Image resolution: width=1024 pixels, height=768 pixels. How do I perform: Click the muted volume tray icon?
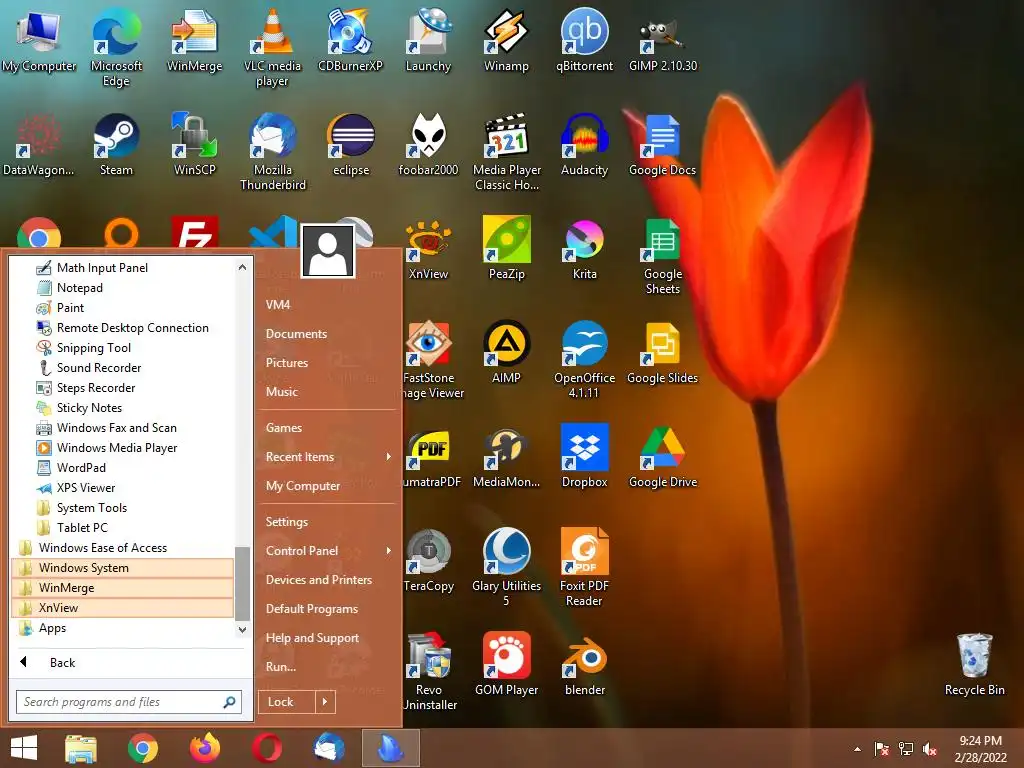(x=930, y=749)
